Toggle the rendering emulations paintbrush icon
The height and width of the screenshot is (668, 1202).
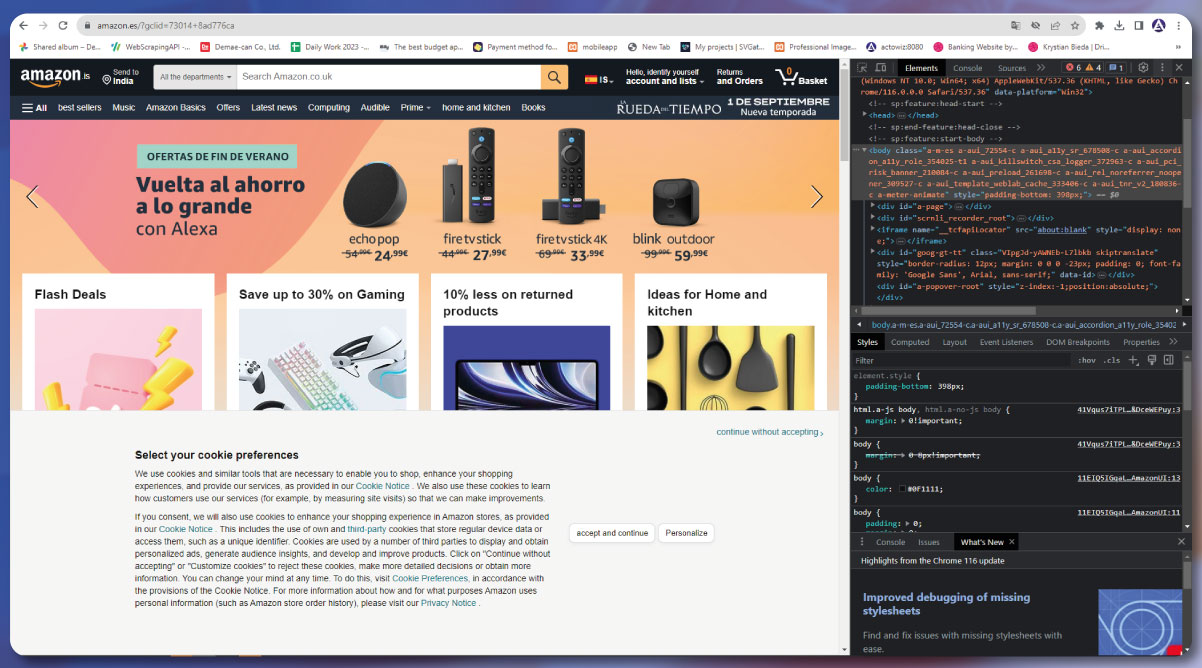coord(1152,360)
